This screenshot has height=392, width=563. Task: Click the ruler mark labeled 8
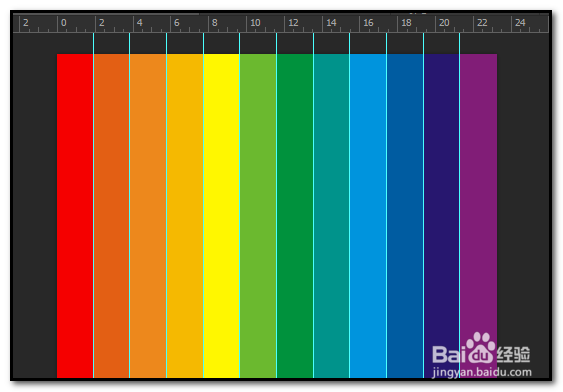215,23
